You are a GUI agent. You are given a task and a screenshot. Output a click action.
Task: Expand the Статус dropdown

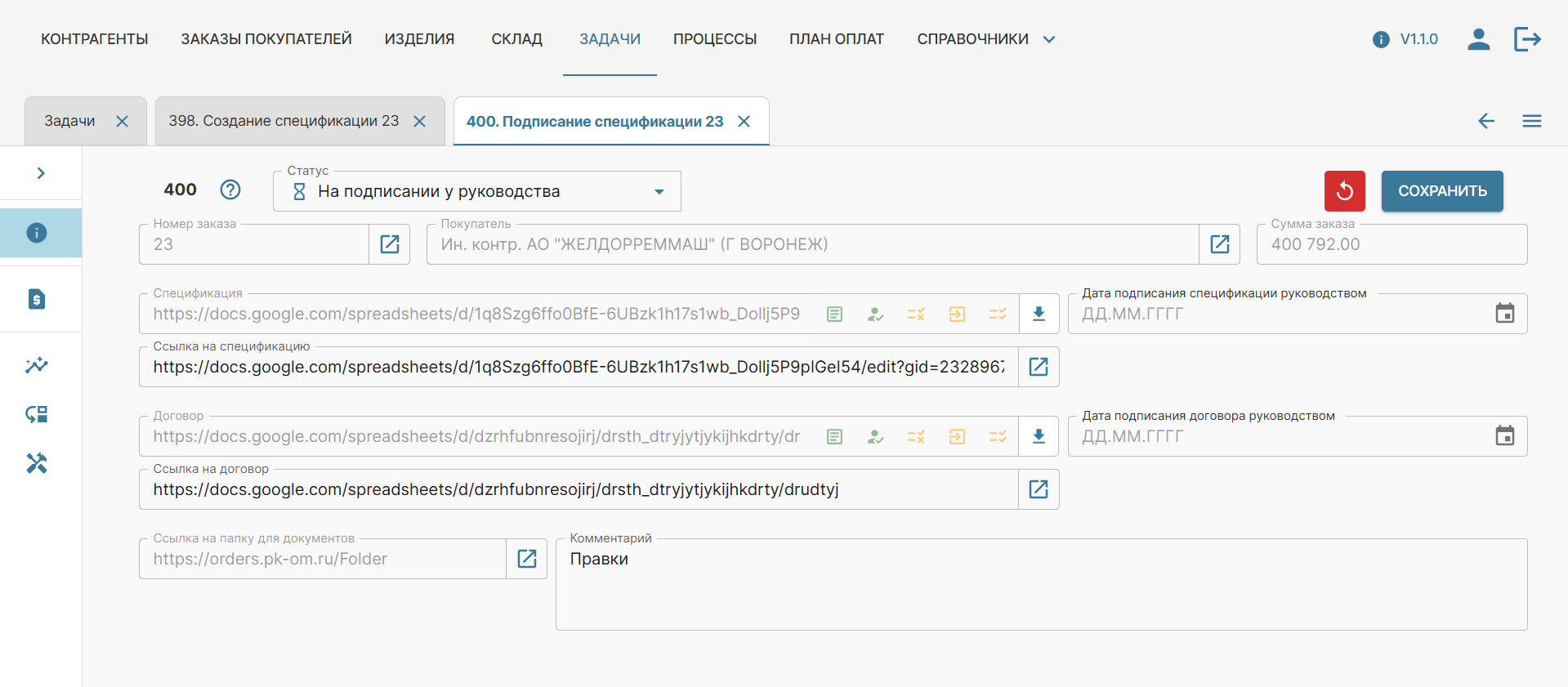(x=659, y=192)
